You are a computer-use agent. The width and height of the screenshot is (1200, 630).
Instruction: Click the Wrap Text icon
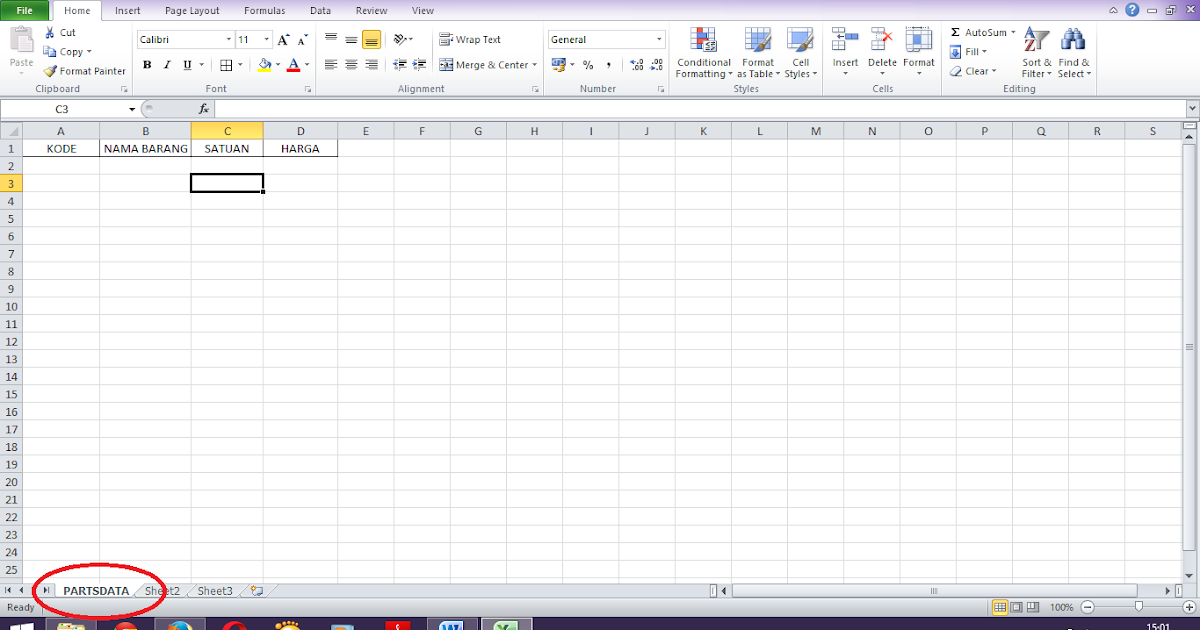click(x=446, y=39)
